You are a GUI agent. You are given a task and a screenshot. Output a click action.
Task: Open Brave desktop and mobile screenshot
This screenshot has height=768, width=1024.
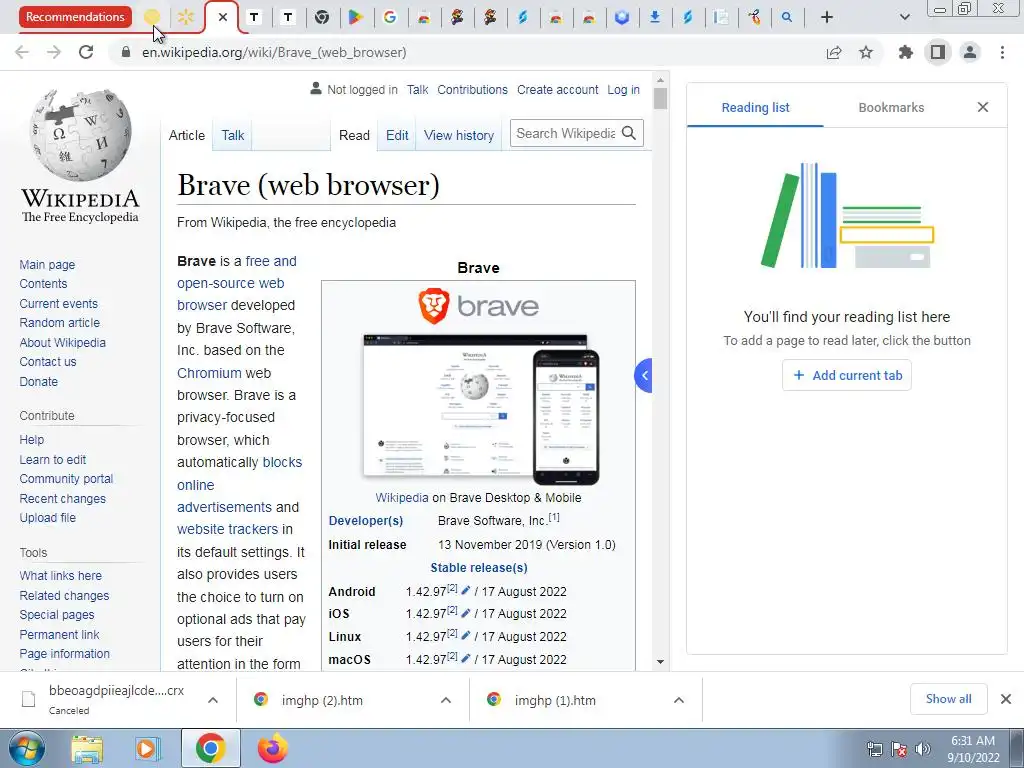[x=481, y=409]
